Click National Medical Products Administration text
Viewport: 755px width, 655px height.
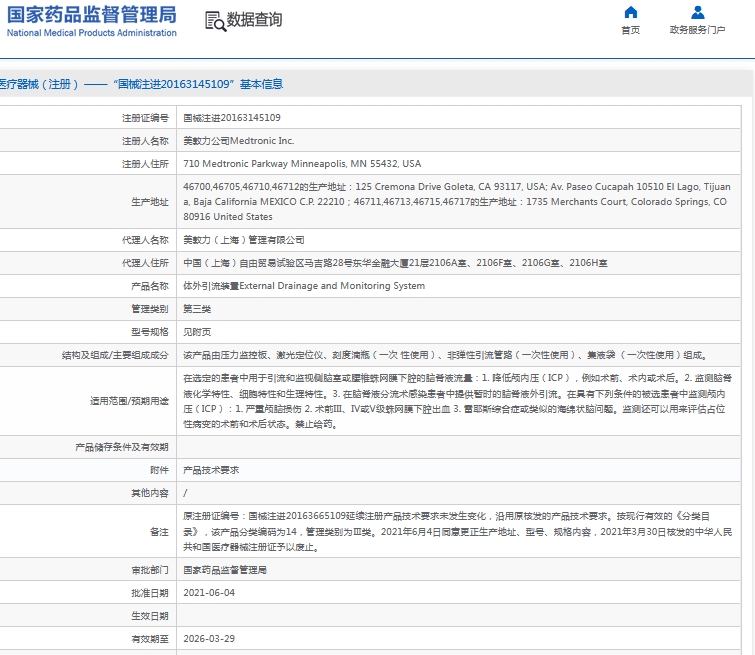tap(91, 33)
